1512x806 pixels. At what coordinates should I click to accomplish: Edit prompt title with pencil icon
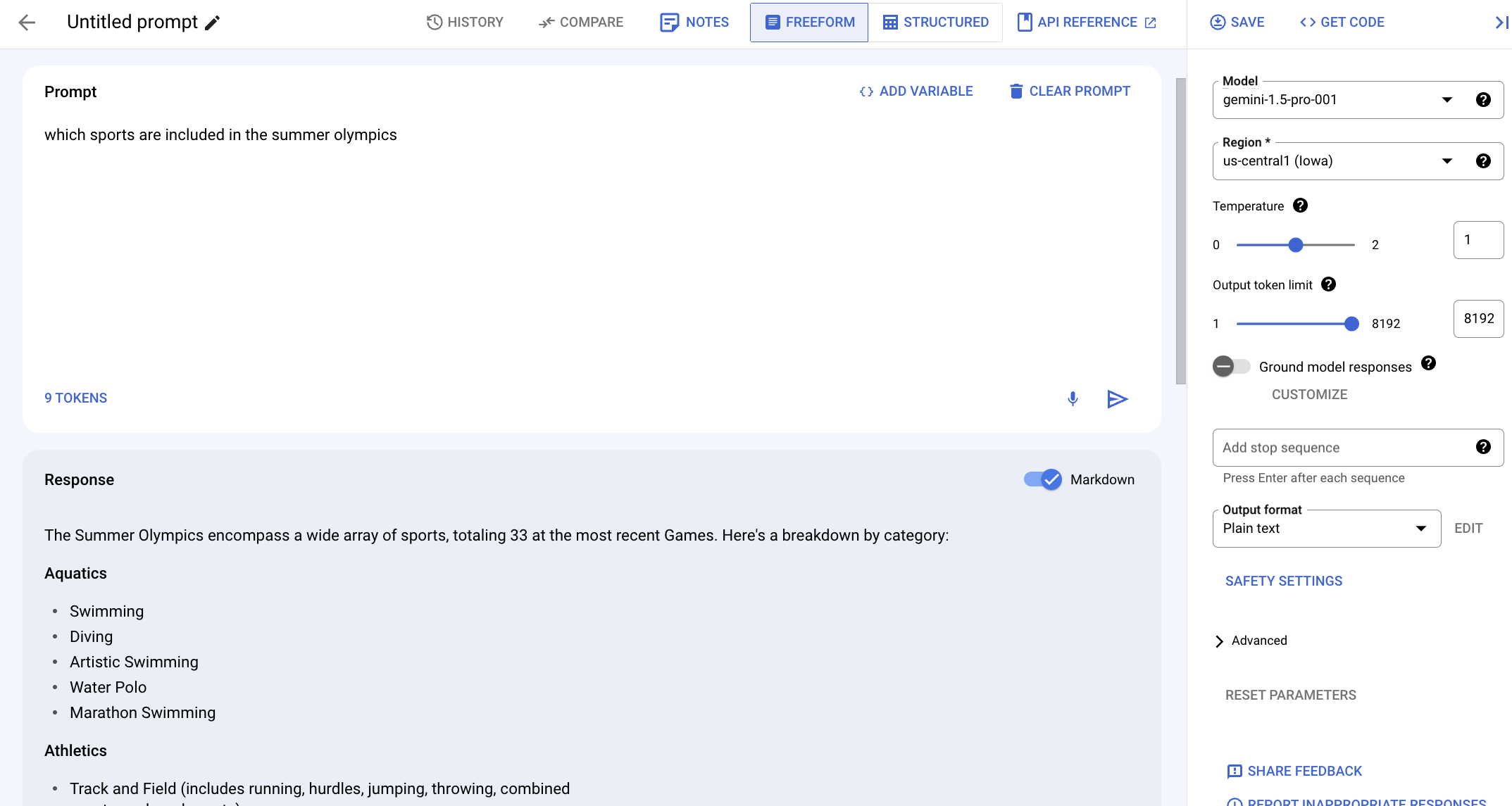pyautogui.click(x=212, y=23)
